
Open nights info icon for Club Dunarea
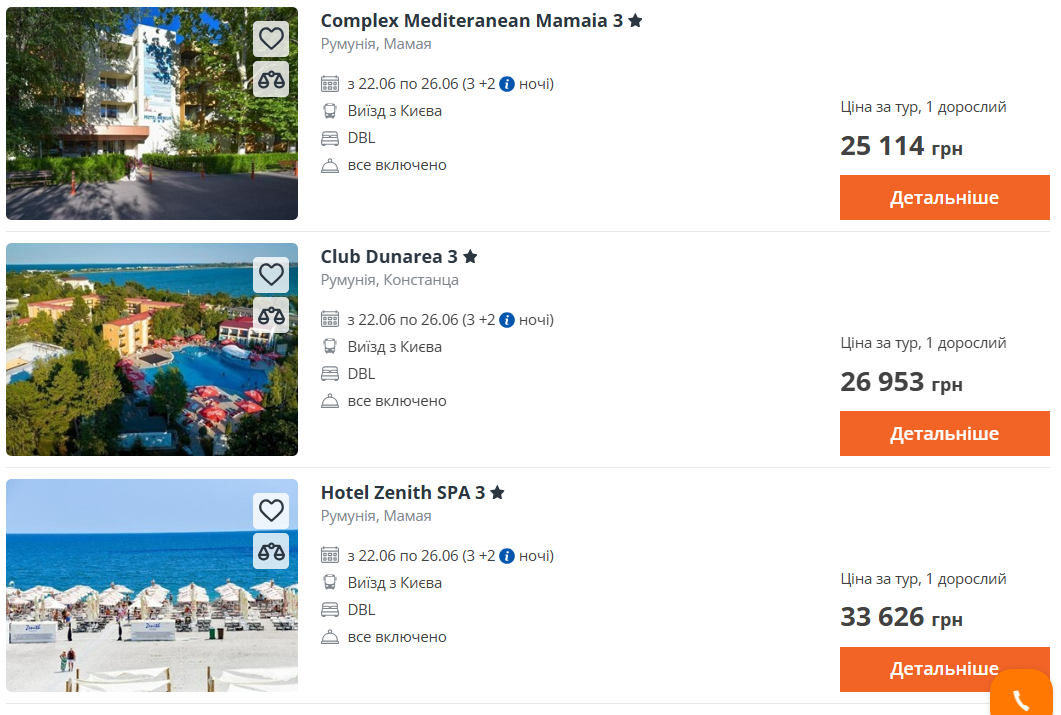(507, 320)
